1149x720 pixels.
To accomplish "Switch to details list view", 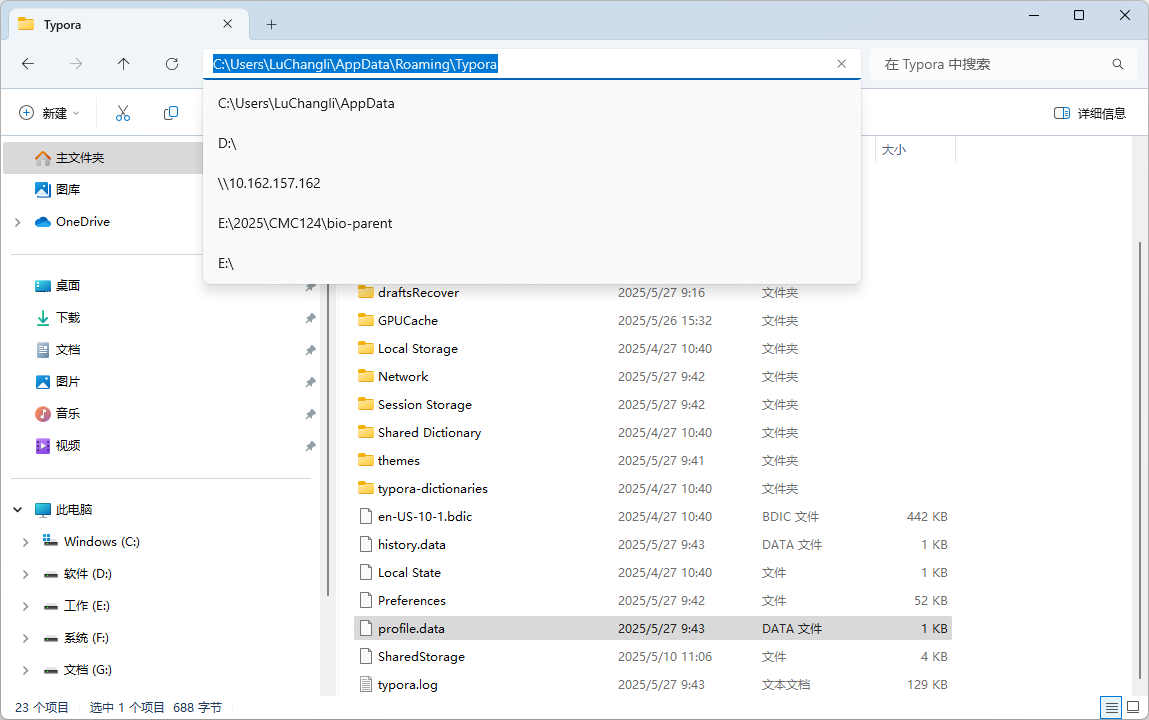I will point(1112,707).
